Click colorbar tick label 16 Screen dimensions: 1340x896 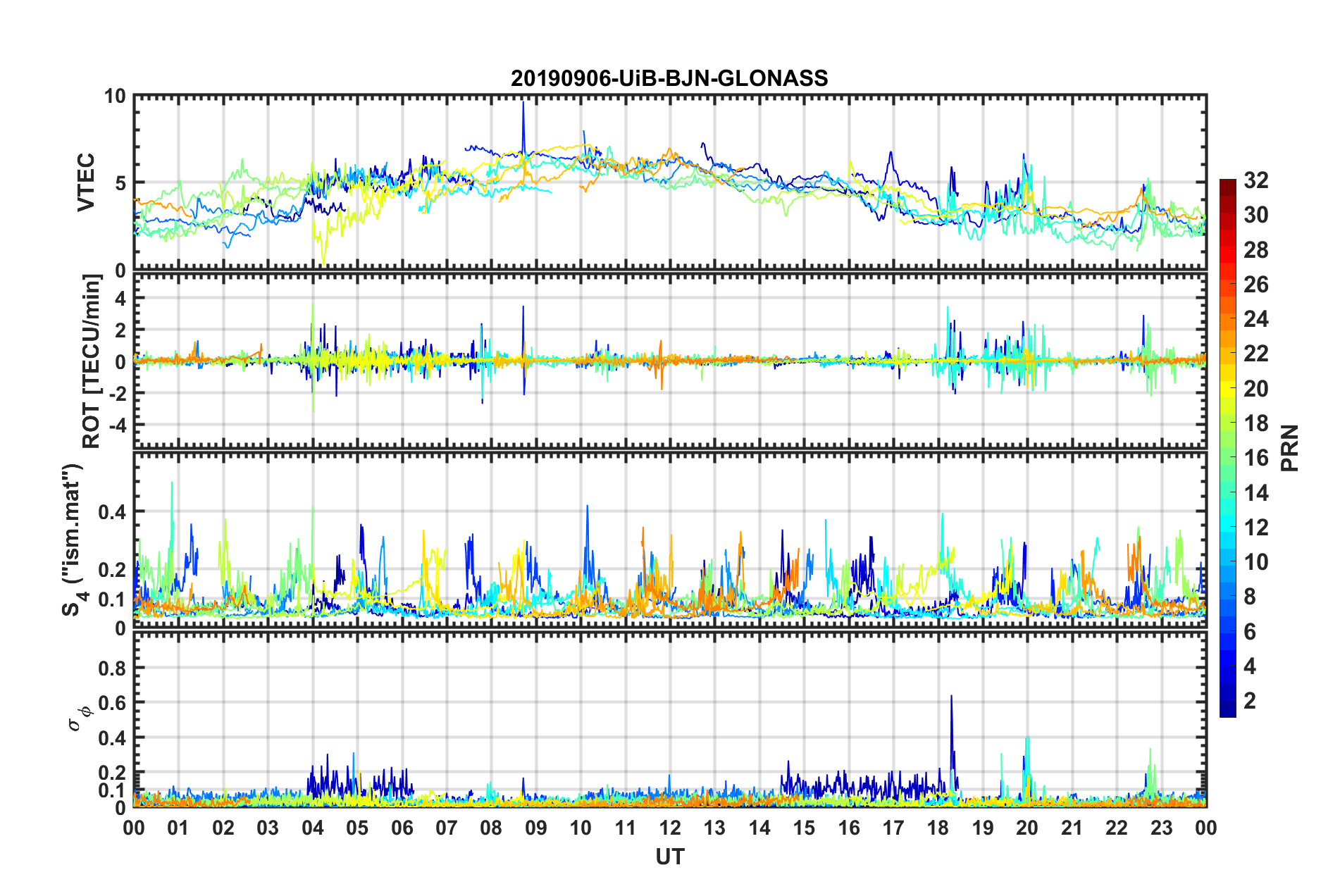coord(1255,458)
